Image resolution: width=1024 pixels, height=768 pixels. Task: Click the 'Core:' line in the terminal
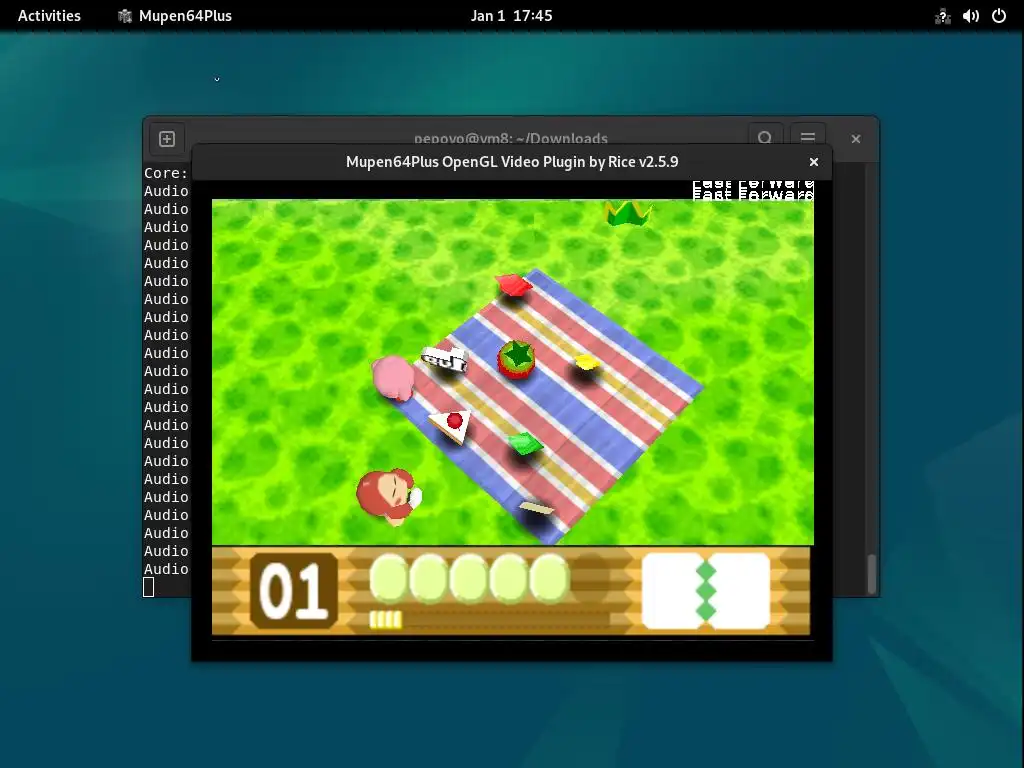(166, 173)
